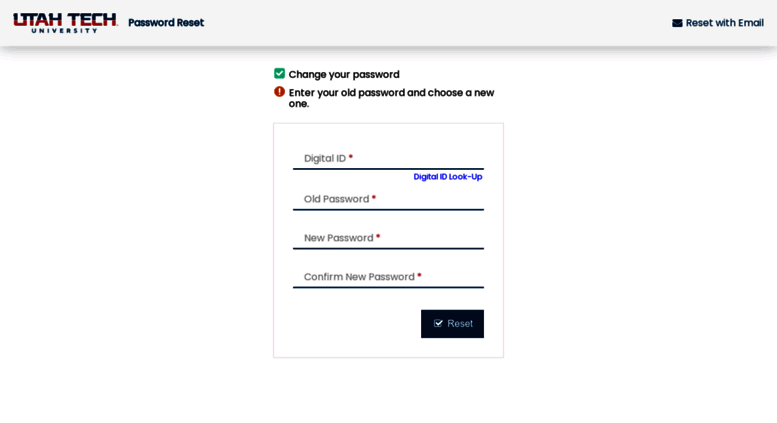
Task: Open the Reset with Email link
Action: coord(718,23)
